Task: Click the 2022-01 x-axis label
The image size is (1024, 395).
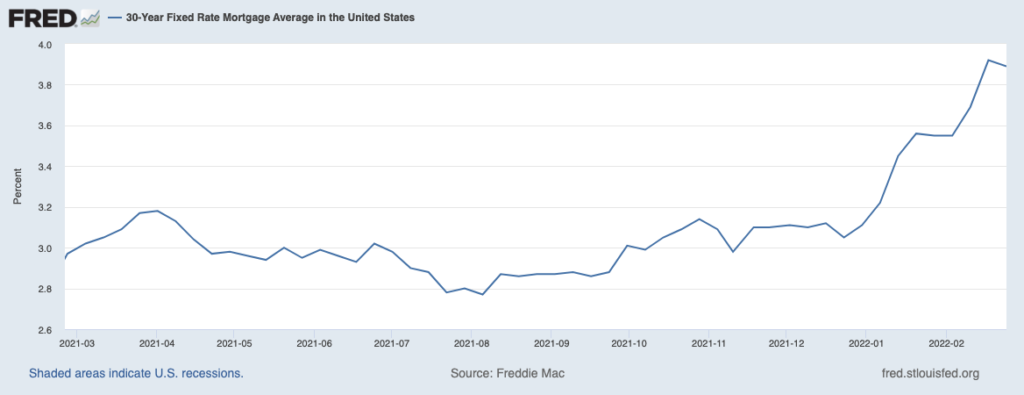Action: [865, 343]
